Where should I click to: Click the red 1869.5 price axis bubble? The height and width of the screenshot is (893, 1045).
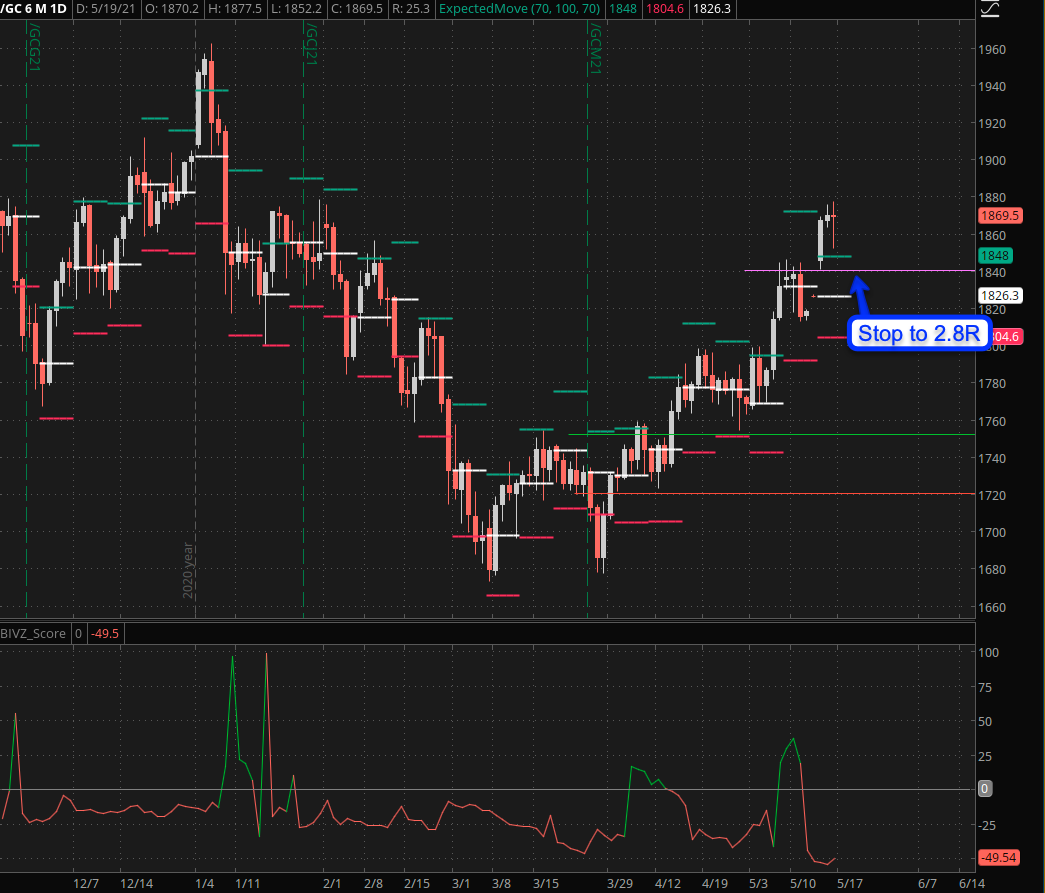[x=1000, y=215]
